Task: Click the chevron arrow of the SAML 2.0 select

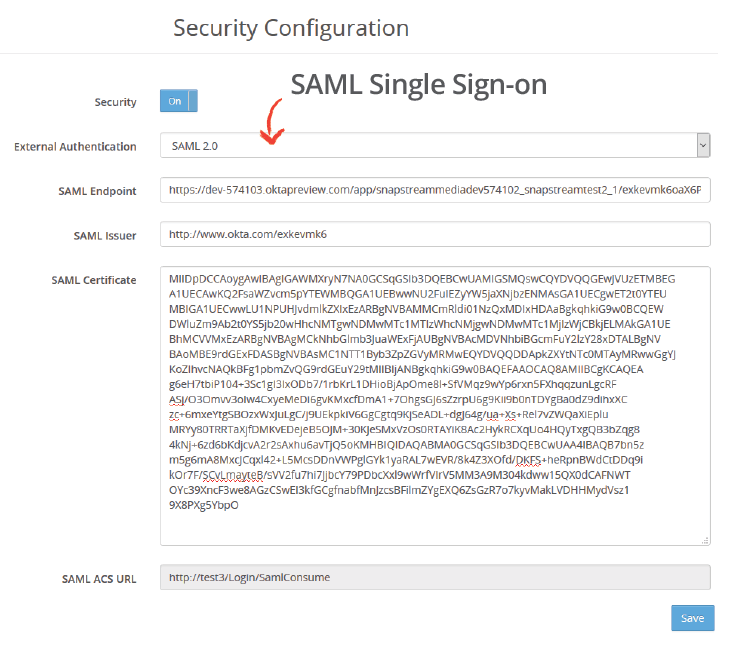Action: point(703,146)
